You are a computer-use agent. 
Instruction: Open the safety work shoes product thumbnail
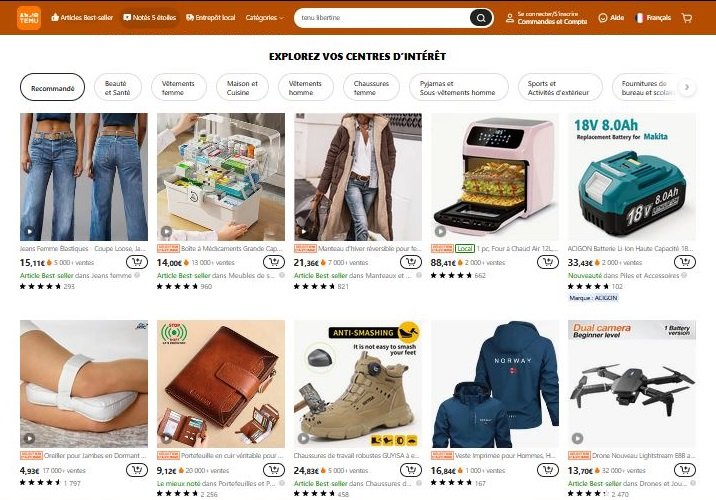pos(358,384)
